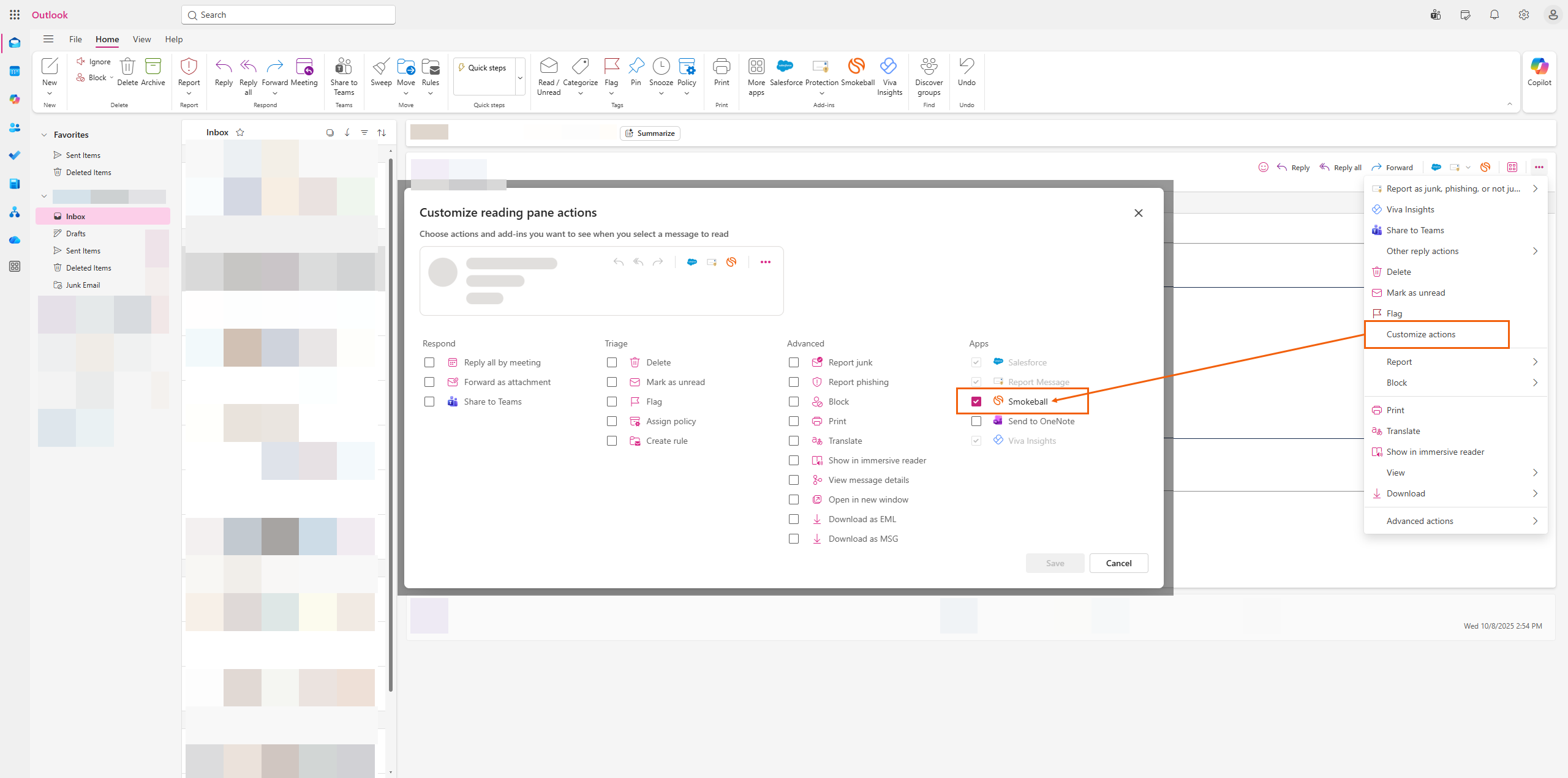
Task: Collapse the Favorites folder group
Action: pos(44,135)
